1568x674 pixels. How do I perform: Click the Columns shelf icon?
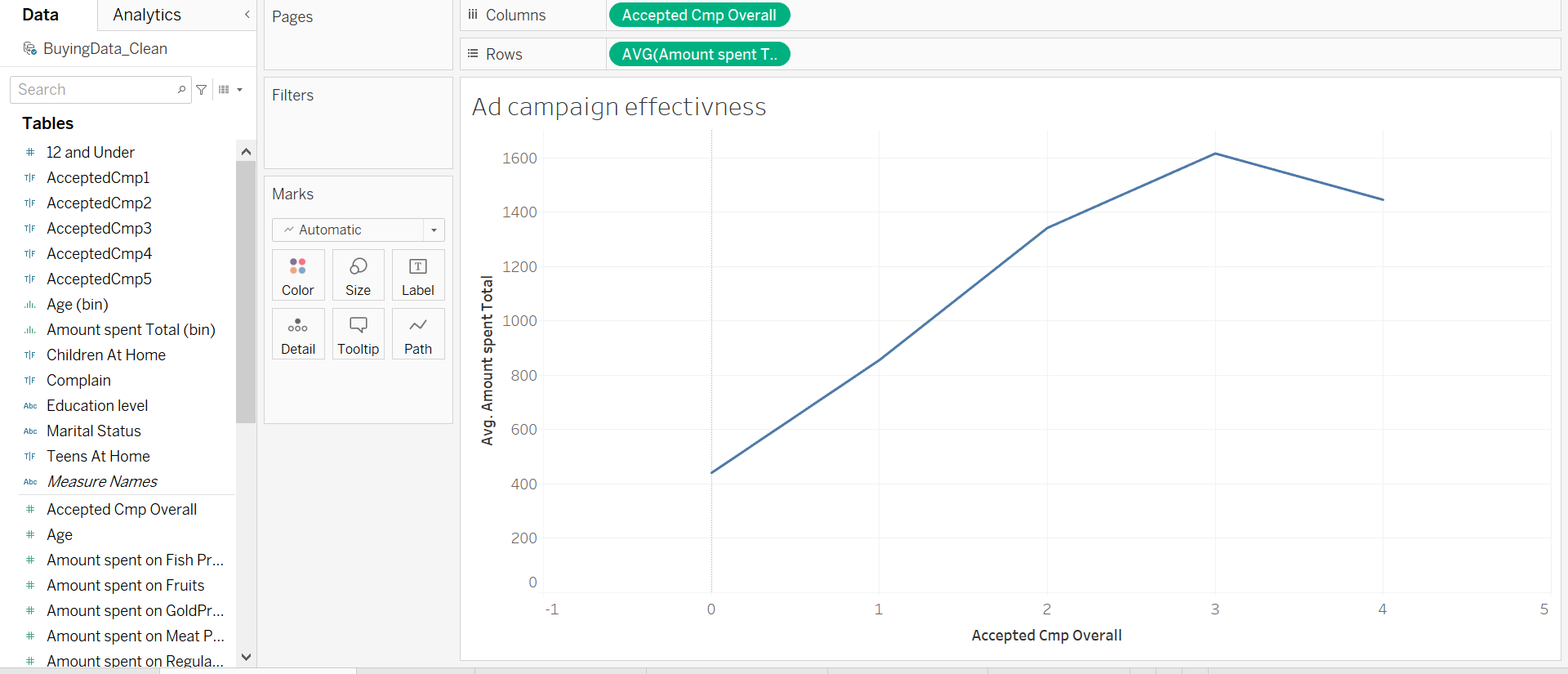[473, 15]
